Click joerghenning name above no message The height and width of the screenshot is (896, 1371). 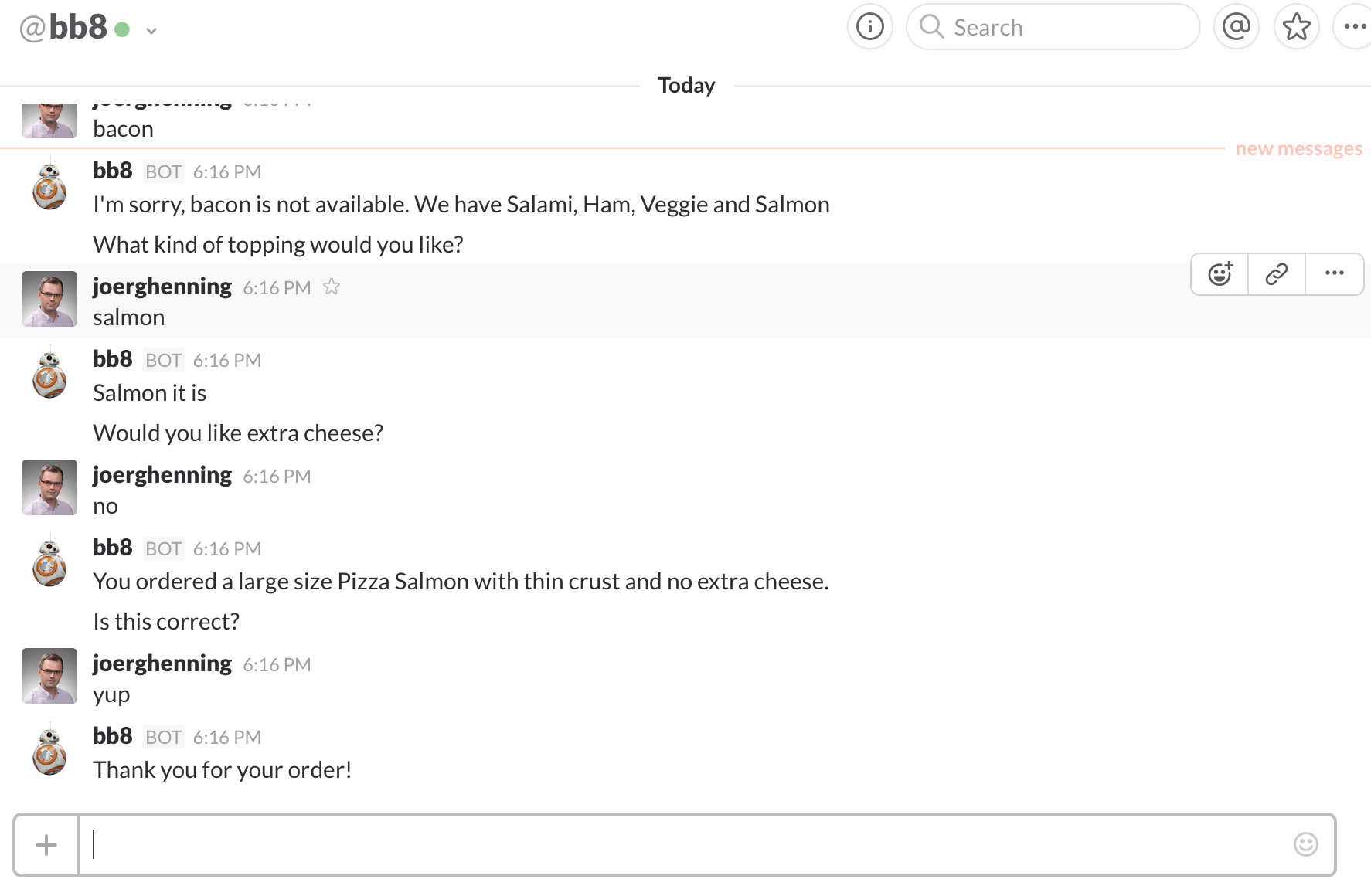[162, 475]
